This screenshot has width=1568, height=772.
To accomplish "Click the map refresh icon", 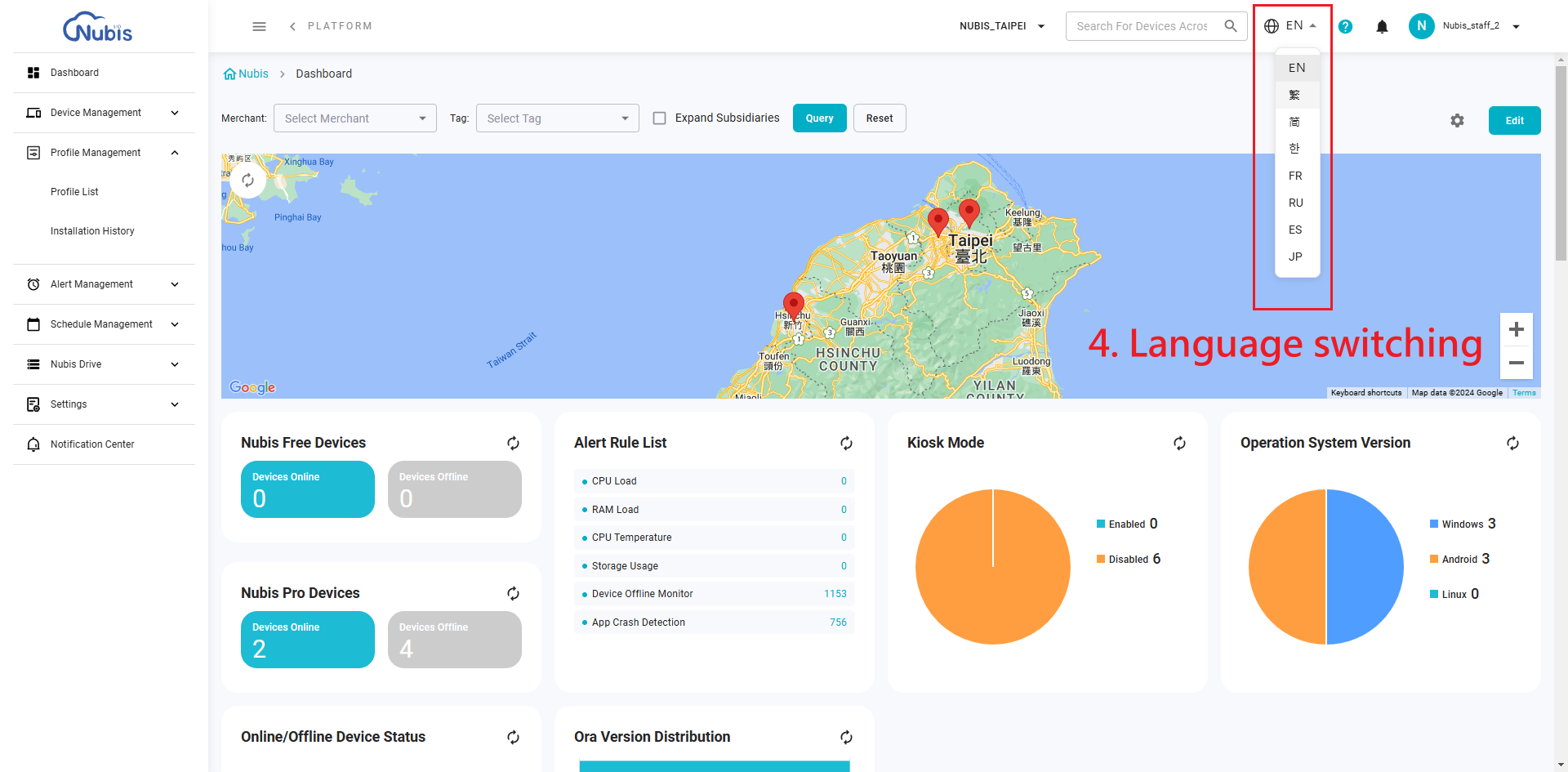I will (x=247, y=180).
